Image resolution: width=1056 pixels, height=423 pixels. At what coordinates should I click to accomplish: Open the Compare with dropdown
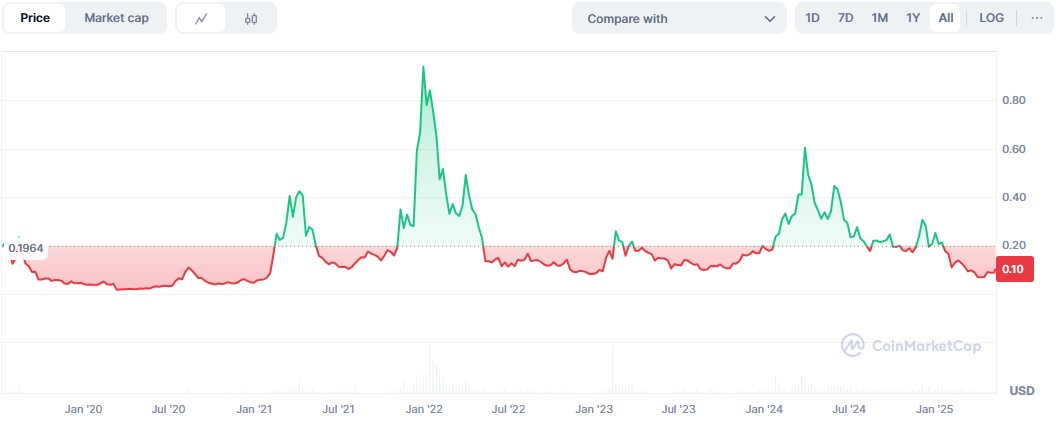tap(679, 18)
